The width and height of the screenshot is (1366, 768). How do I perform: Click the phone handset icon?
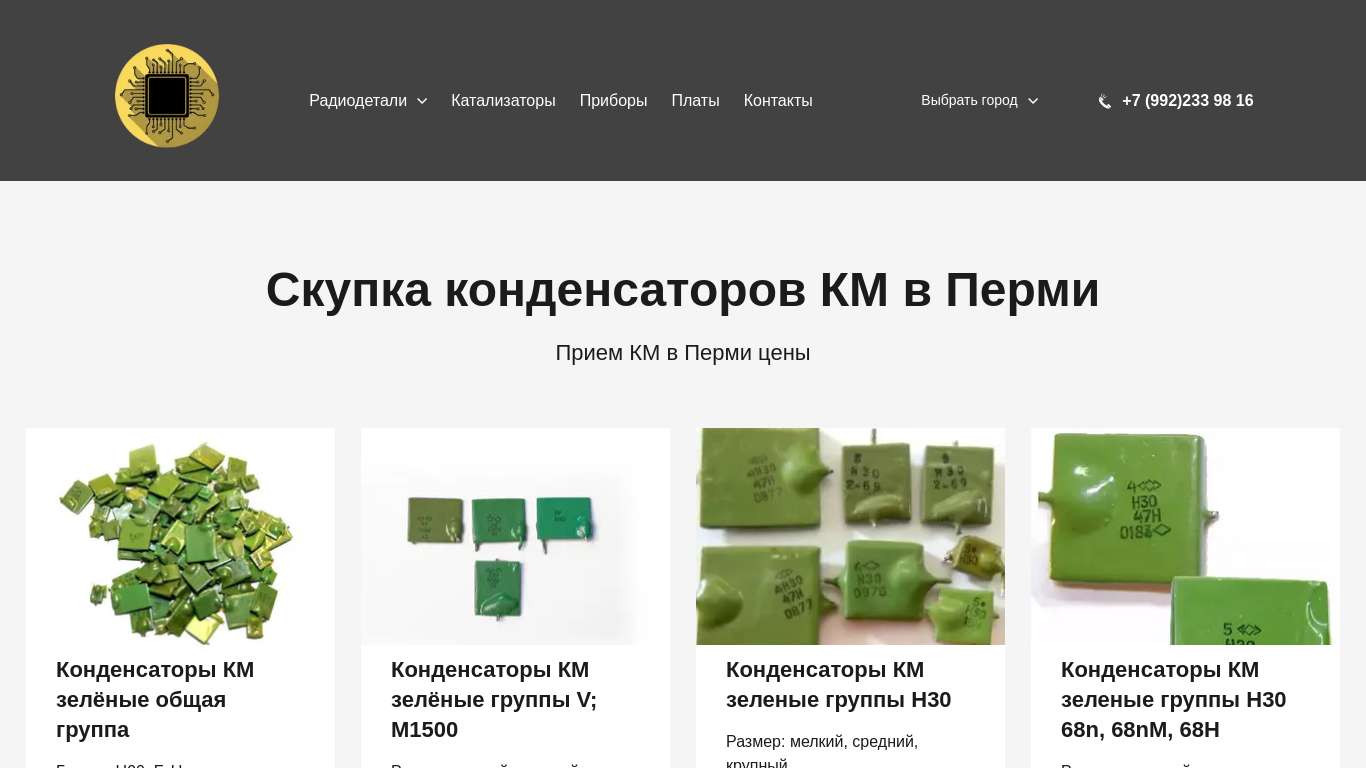tap(1104, 101)
